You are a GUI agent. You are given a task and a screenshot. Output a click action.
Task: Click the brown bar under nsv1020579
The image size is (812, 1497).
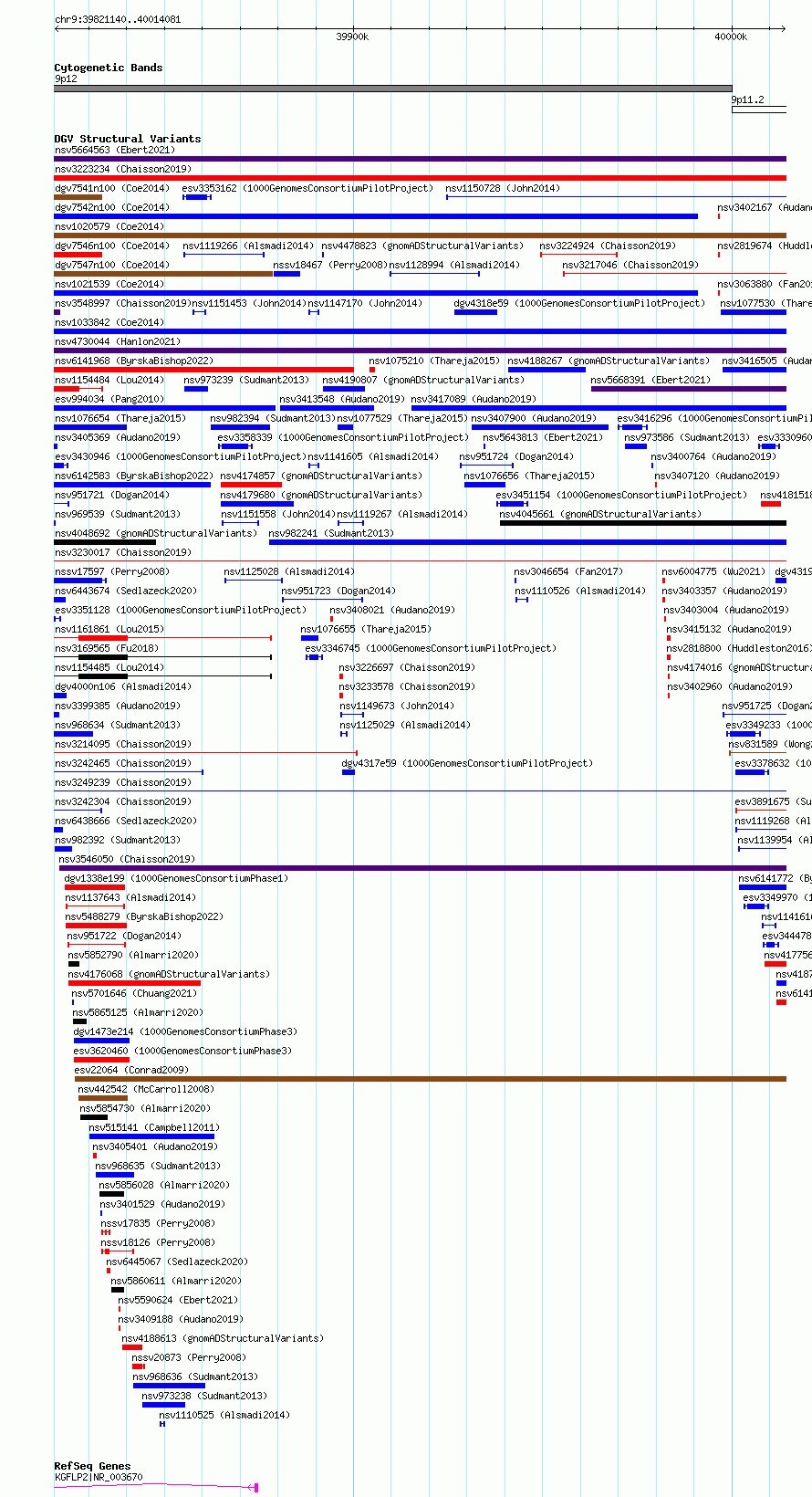(421, 236)
